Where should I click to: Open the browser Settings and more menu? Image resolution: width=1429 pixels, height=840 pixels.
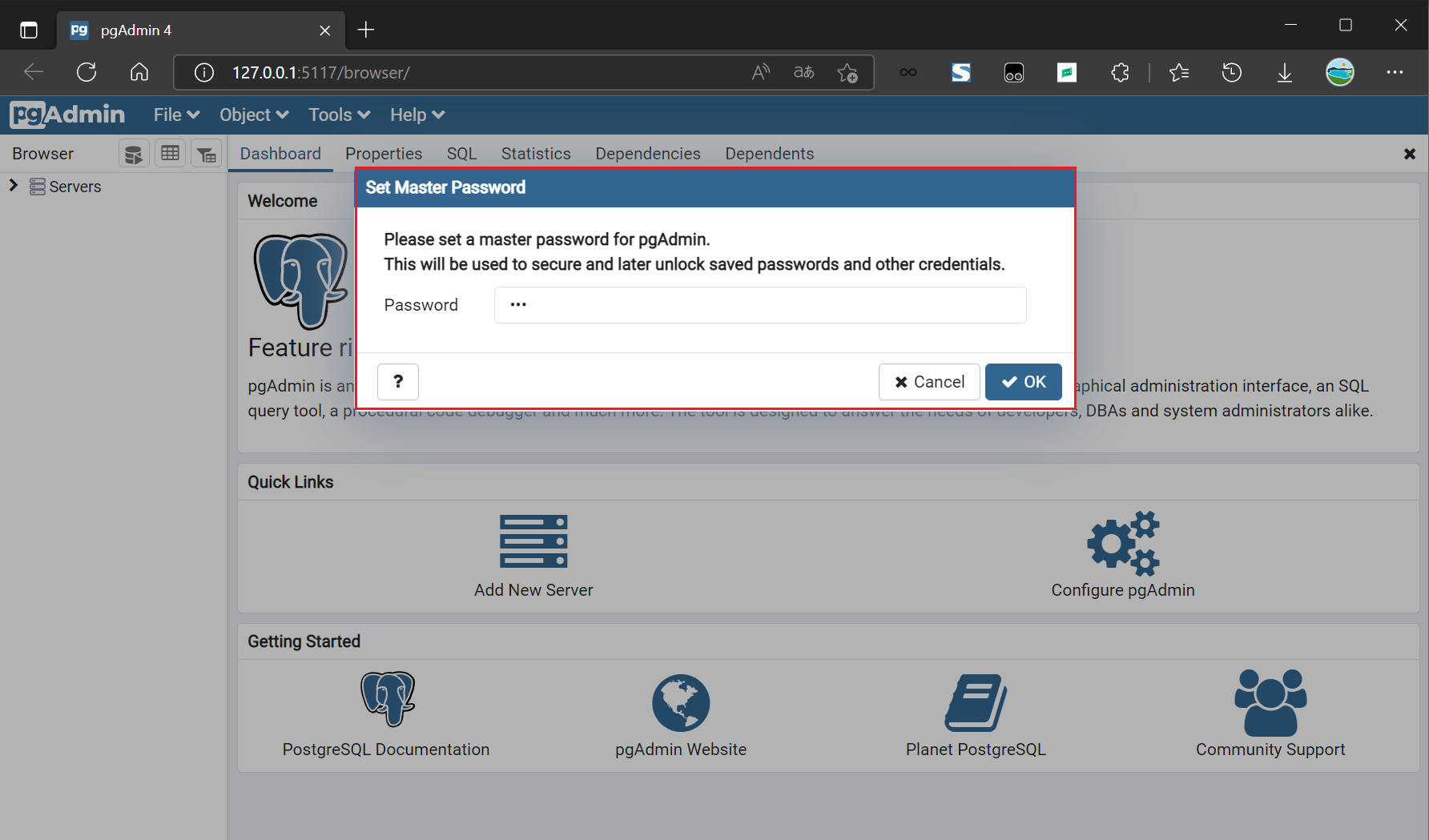click(1395, 72)
